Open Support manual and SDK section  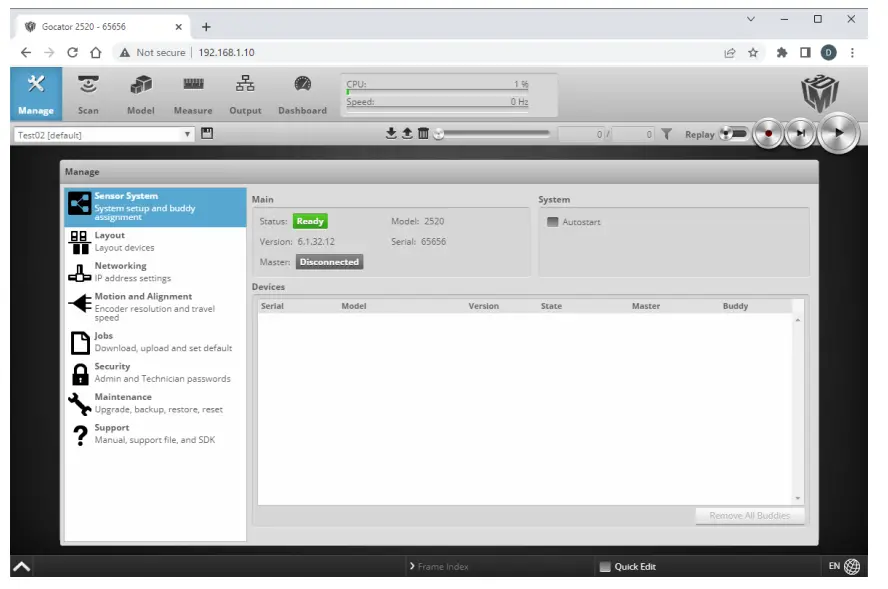pos(155,434)
